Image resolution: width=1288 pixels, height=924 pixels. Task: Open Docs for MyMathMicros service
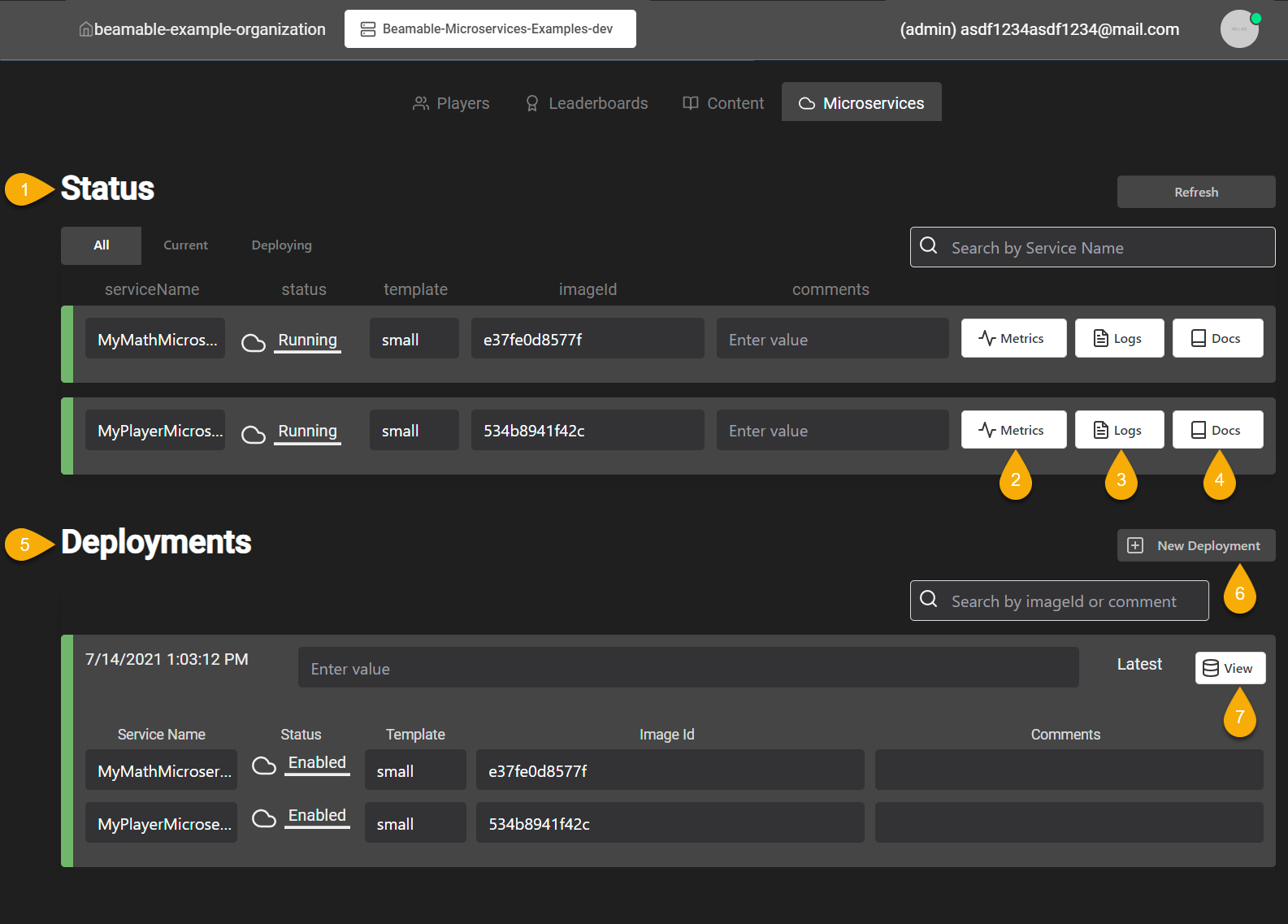[1217, 338]
